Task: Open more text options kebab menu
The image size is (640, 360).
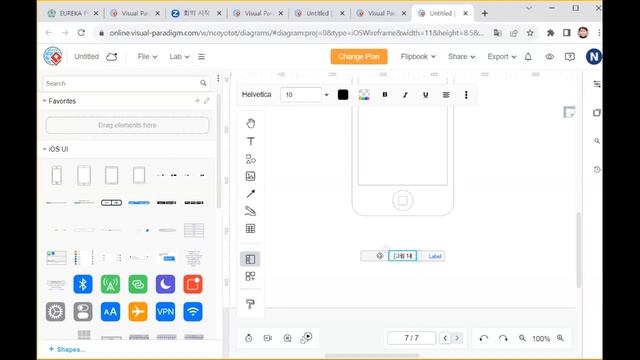Action: click(466, 95)
